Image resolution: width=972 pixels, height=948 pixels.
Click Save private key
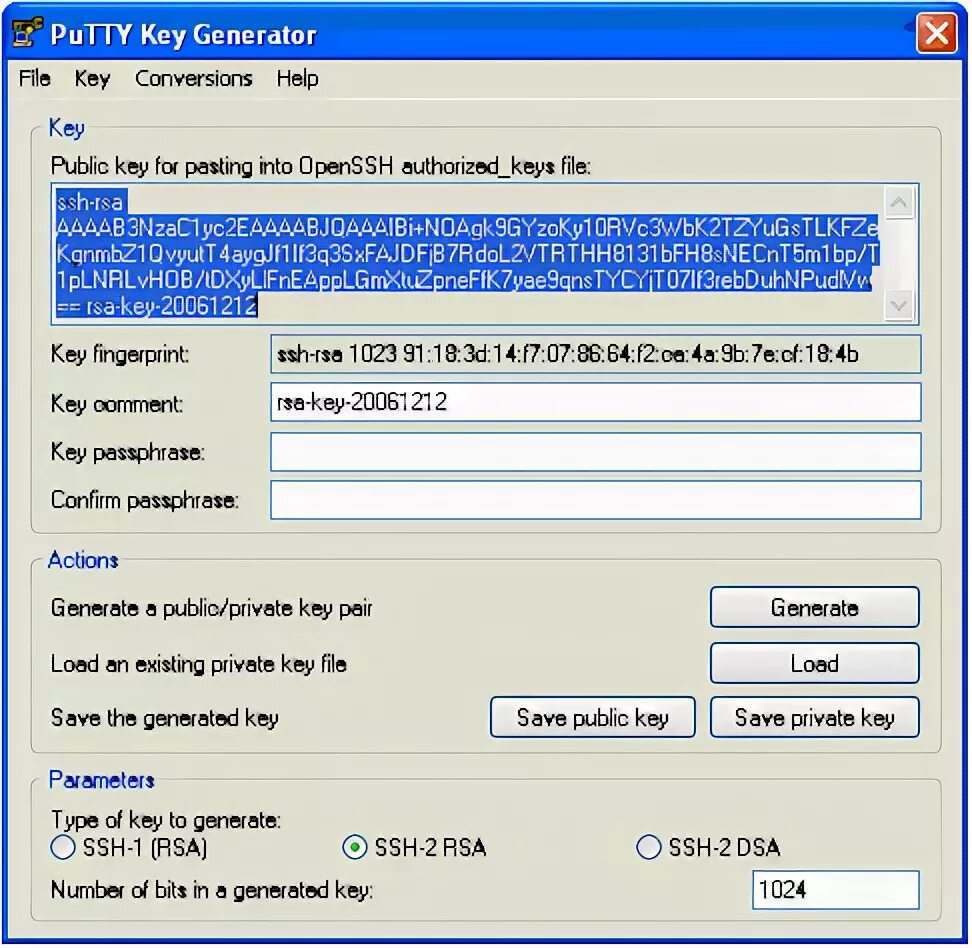tap(815, 717)
